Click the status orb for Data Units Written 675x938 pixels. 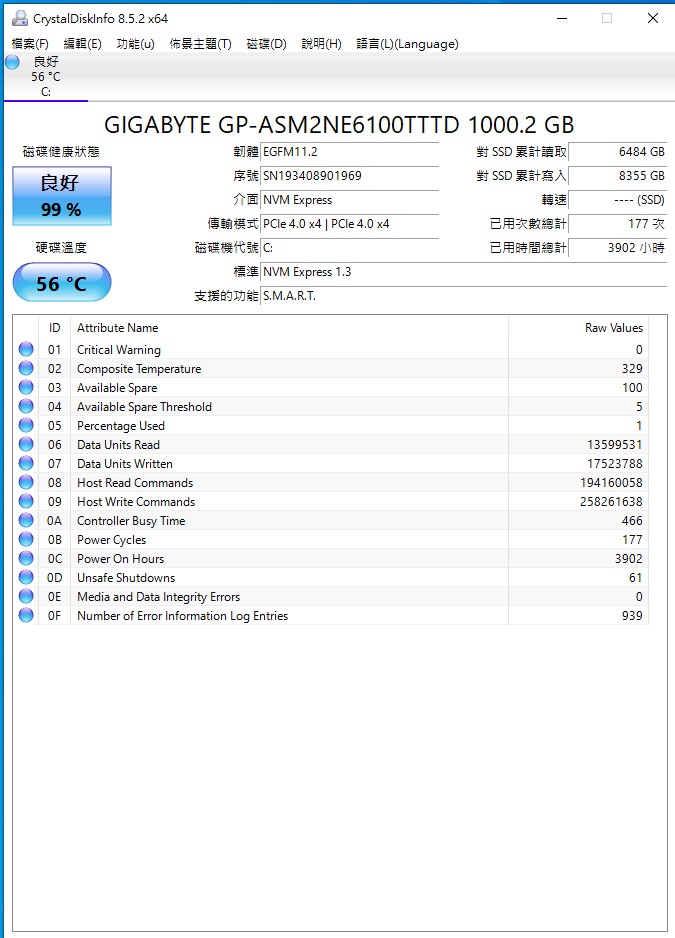(26, 464)
